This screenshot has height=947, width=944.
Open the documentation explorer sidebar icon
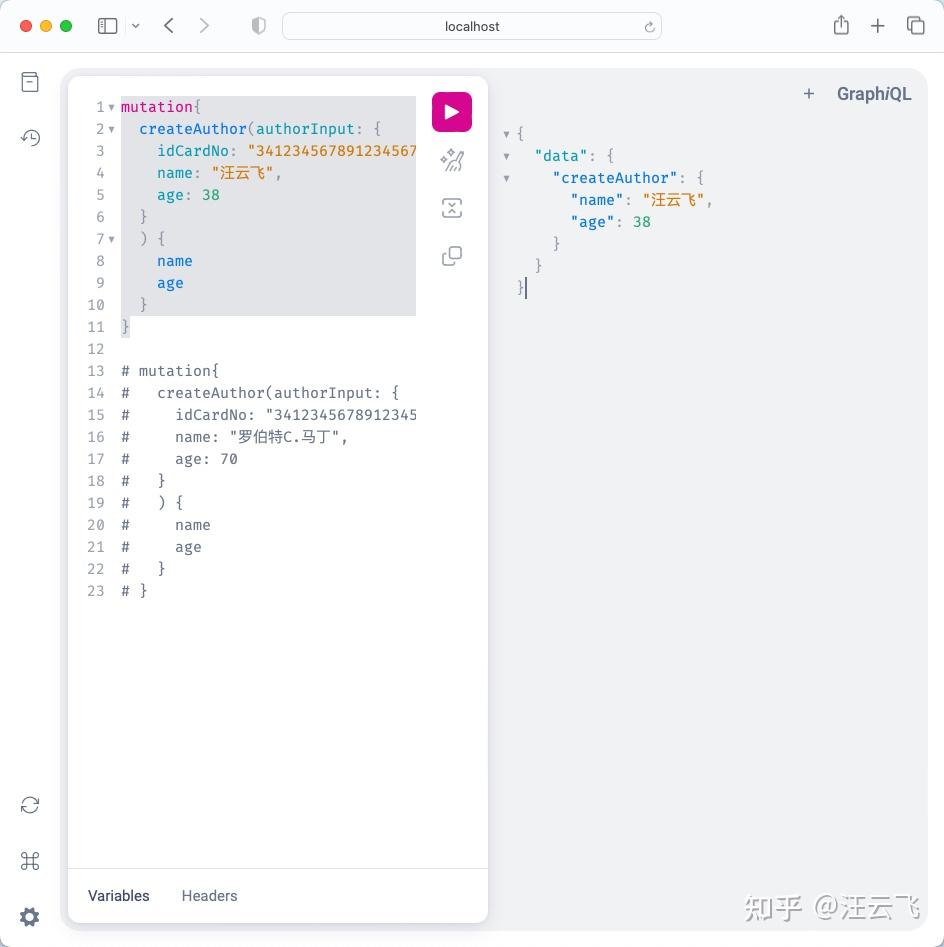29,81
